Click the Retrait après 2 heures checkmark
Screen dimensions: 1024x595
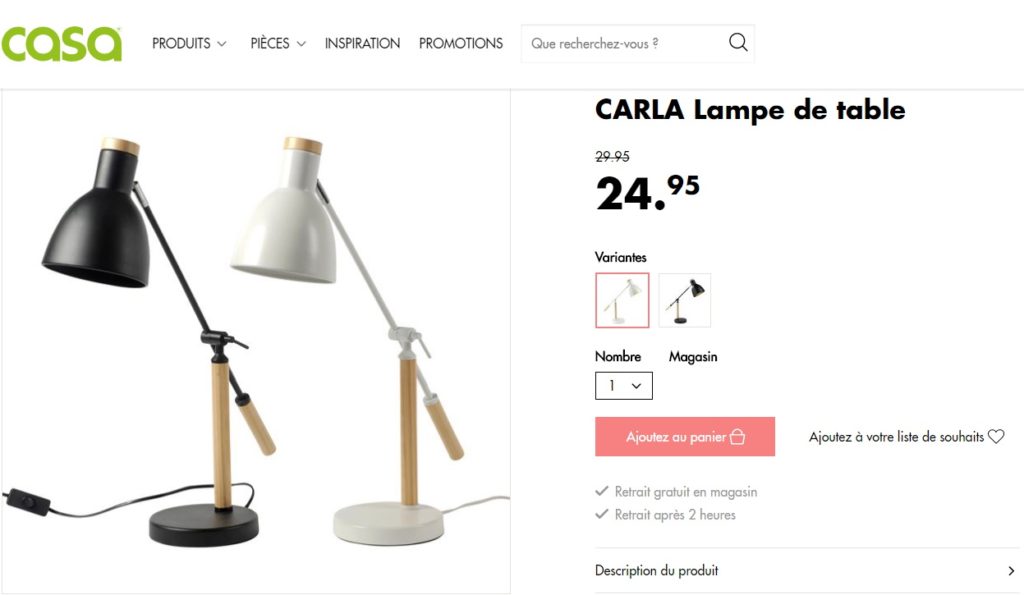point(601,514)
